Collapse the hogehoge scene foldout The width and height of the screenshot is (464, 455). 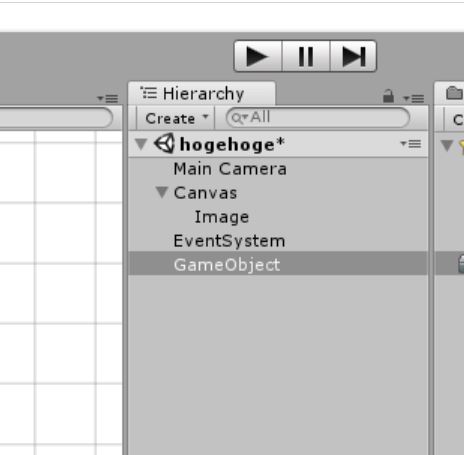click(x=141, y=144)
